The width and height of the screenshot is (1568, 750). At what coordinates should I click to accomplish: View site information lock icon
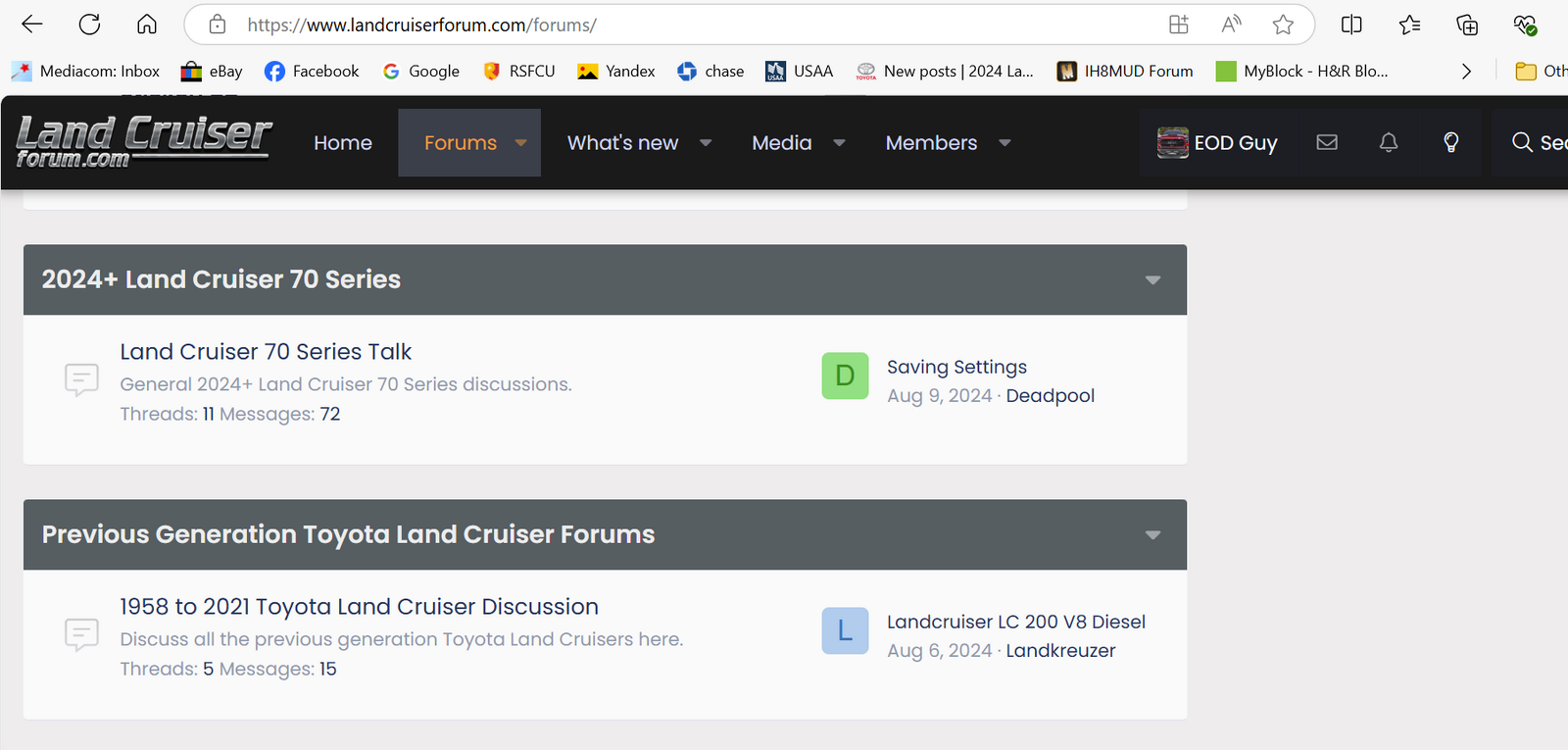tap(218, 25)
